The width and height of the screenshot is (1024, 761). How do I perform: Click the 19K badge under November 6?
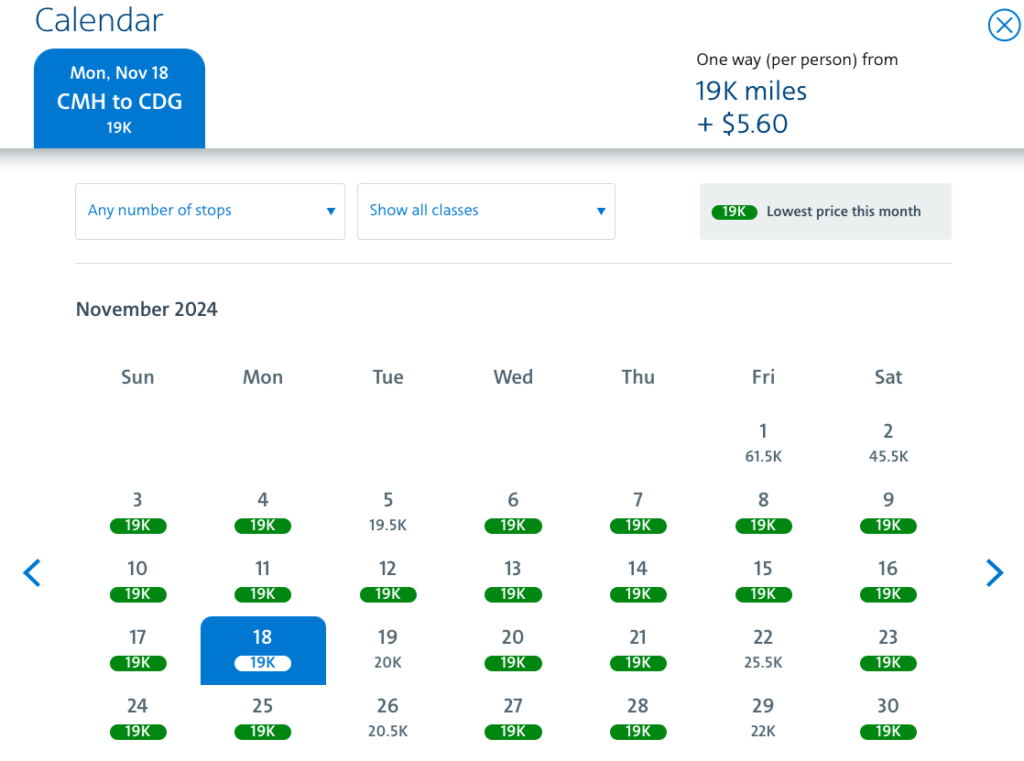[x=513, y=525]
